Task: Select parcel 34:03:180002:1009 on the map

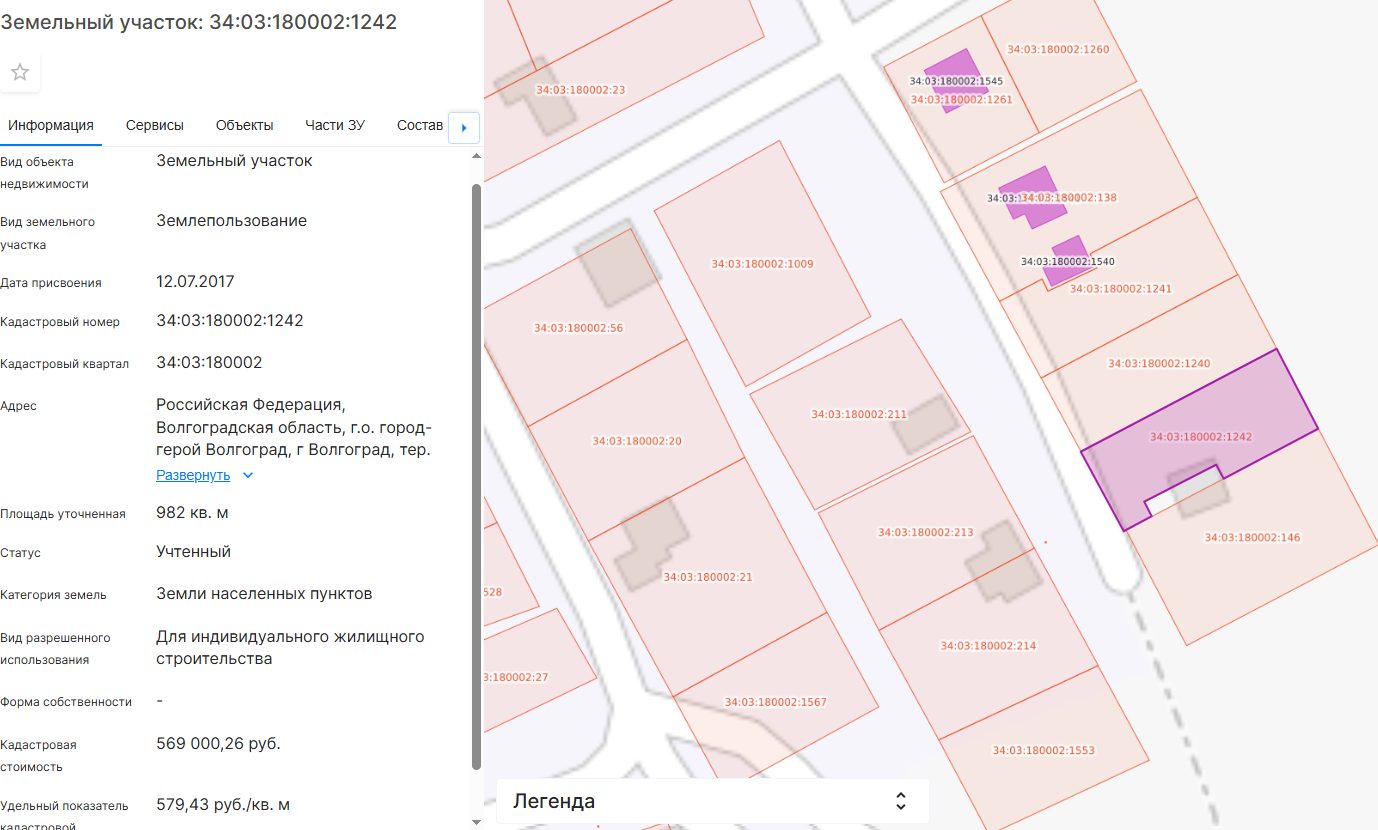Action: click(762, 264)
